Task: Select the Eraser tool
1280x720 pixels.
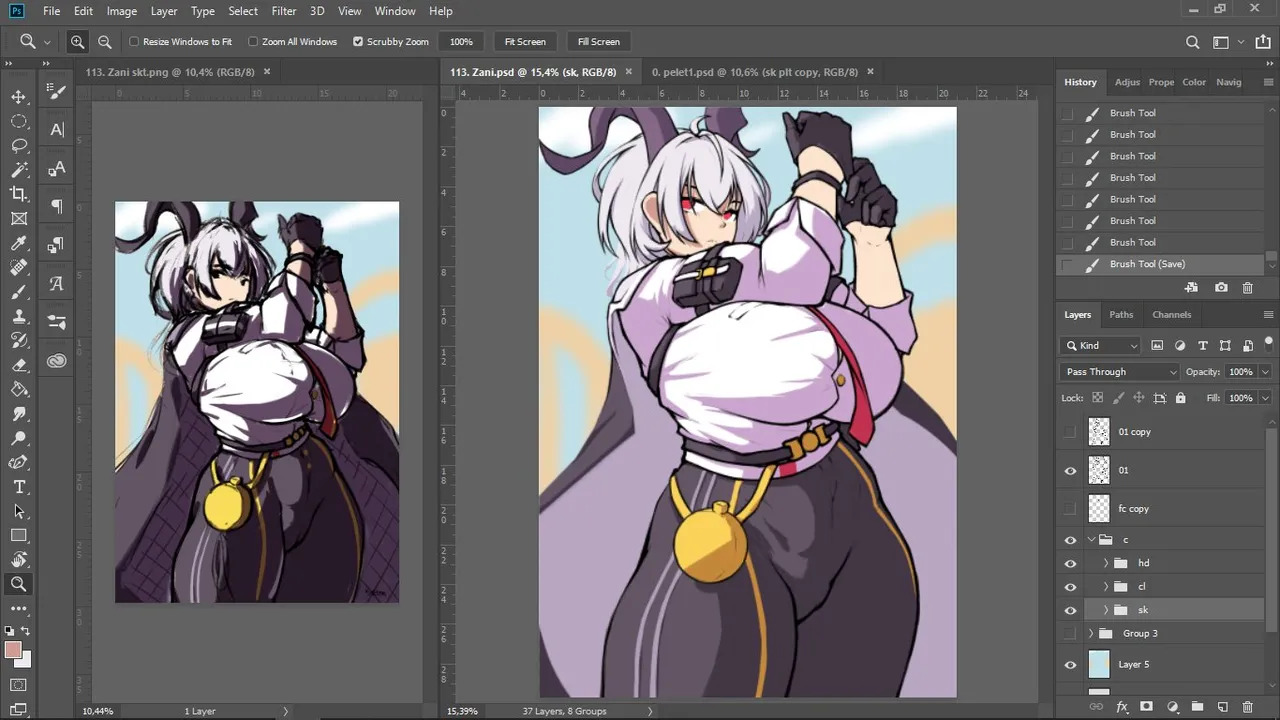Action: click(18, 365)
